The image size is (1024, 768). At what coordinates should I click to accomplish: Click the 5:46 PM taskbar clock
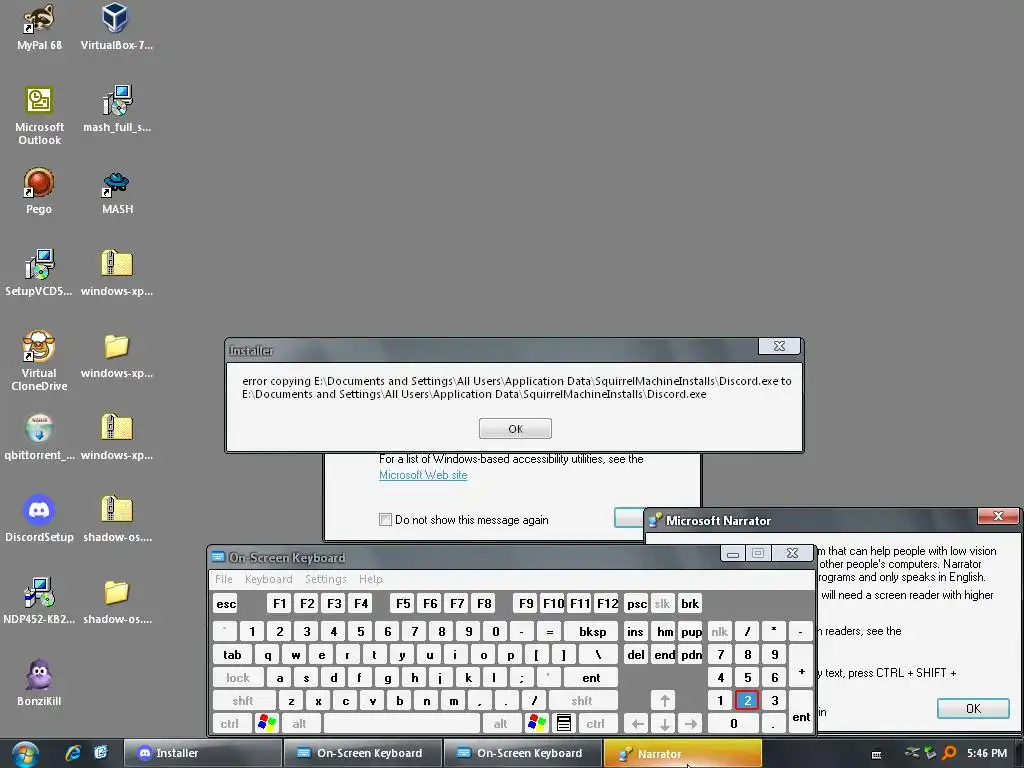[x=987, y=753]
